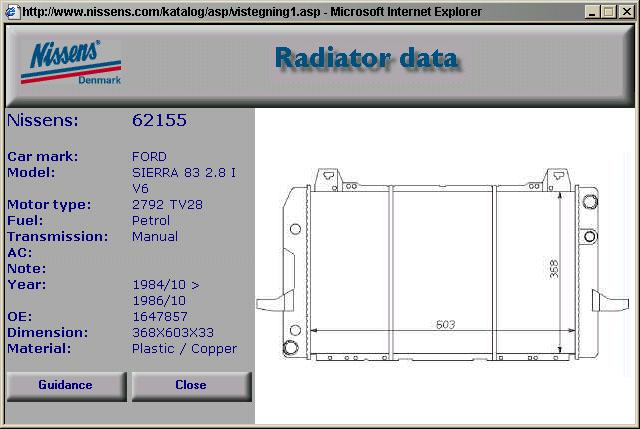This screenshot has height=429, width=640.
Task: Click the Close button below material
Action: (x=191, y=386)
